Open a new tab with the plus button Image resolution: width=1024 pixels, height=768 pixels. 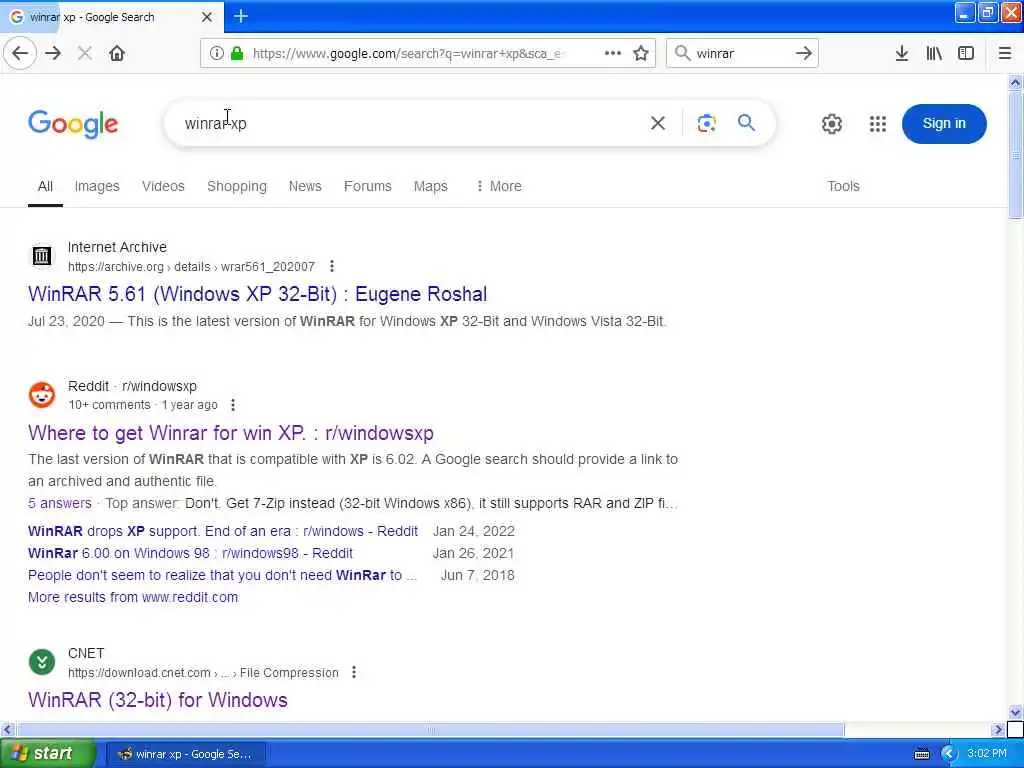pos(241,16)
